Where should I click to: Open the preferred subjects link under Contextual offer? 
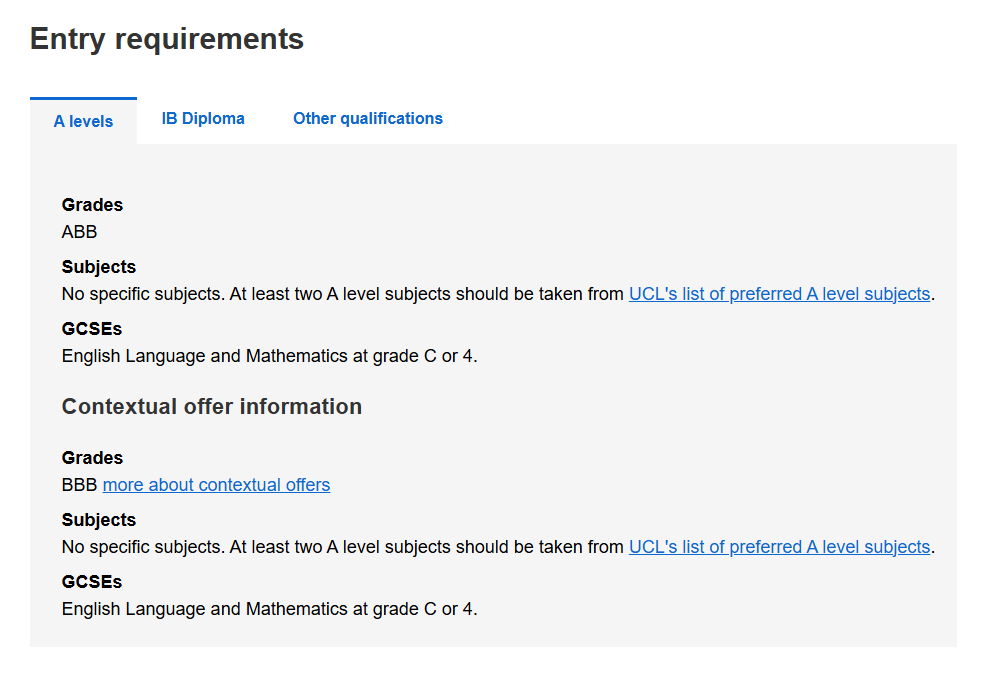(x=779, y=547)
